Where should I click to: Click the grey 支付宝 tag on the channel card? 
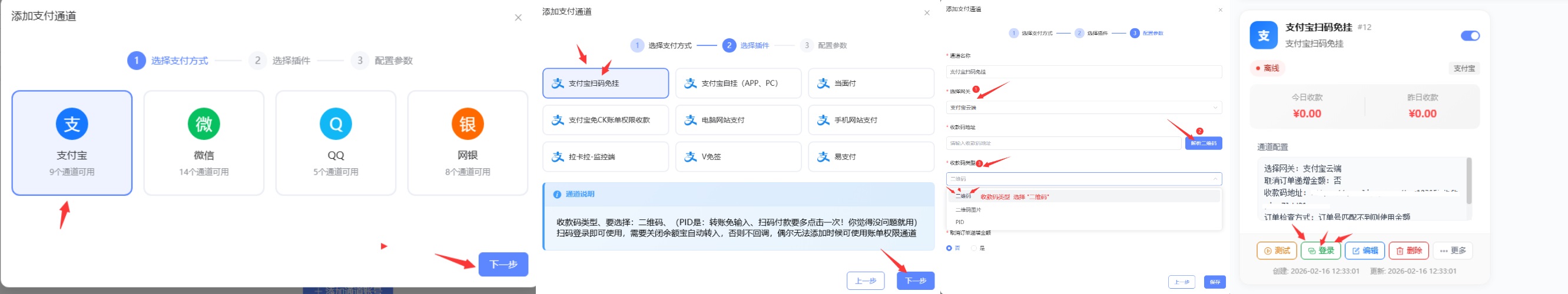pyautogui.click(x=1464, y=69)
